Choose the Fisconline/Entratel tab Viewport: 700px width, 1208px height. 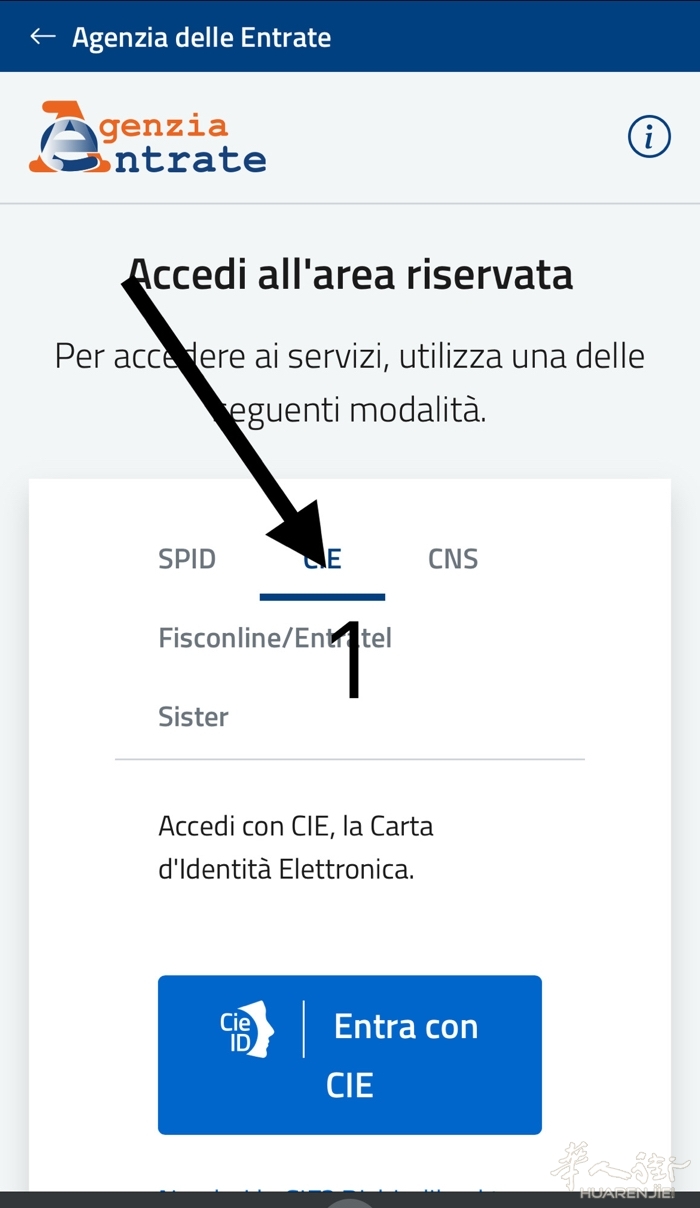pos(274,638)
